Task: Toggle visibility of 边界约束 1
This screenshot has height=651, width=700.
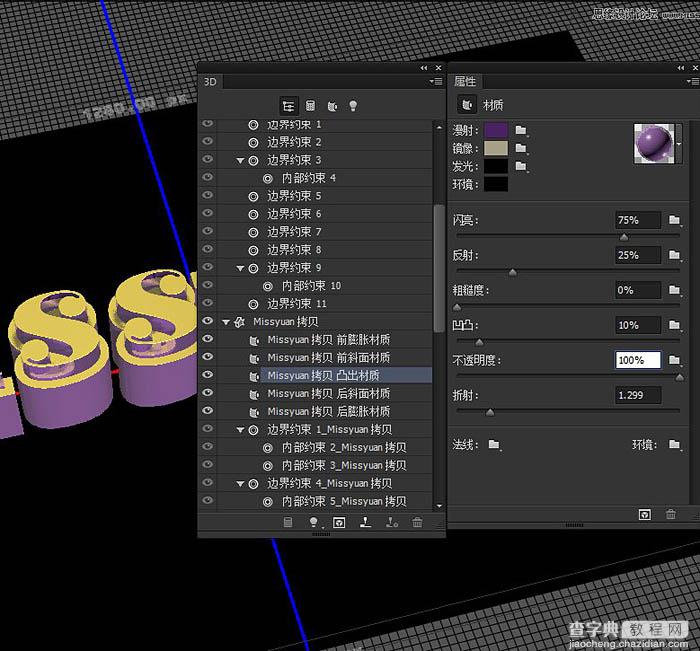Action: (x=208, y=124)
